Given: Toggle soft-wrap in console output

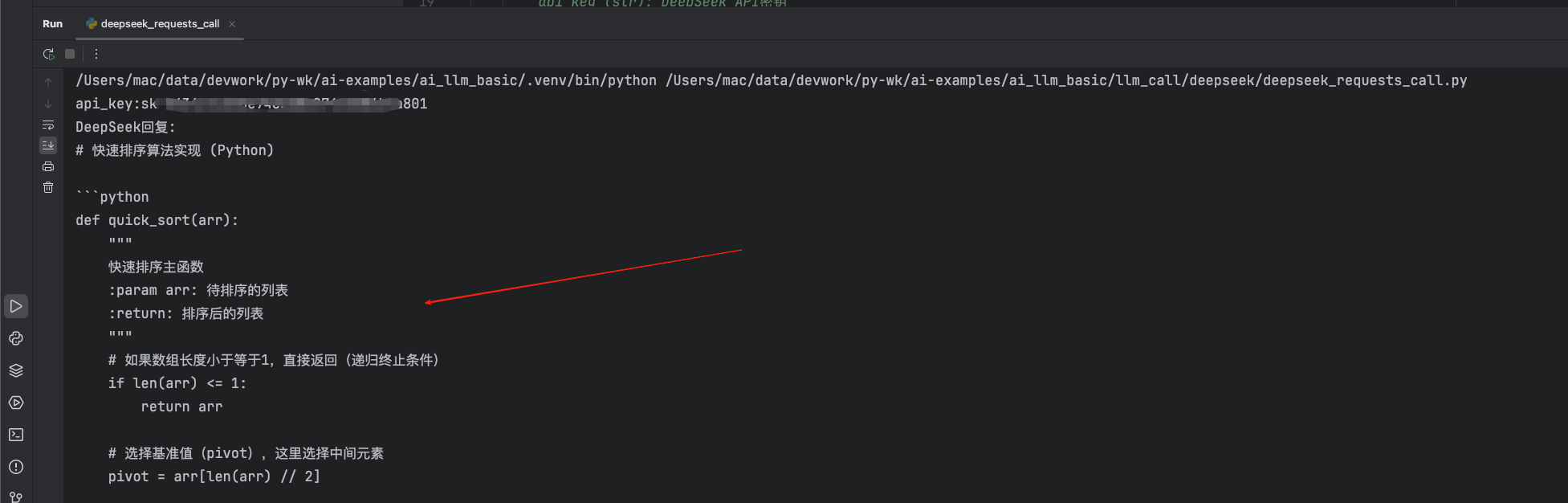Looking at the screenshot, I should click(48, 125).
